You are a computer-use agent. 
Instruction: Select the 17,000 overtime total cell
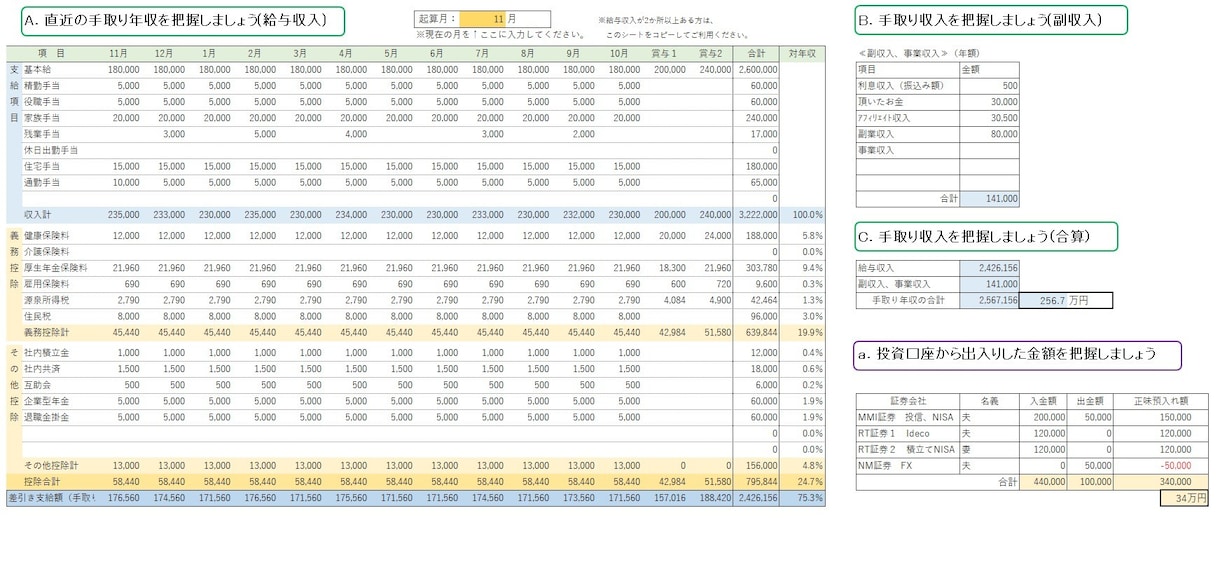click(757, 134)
